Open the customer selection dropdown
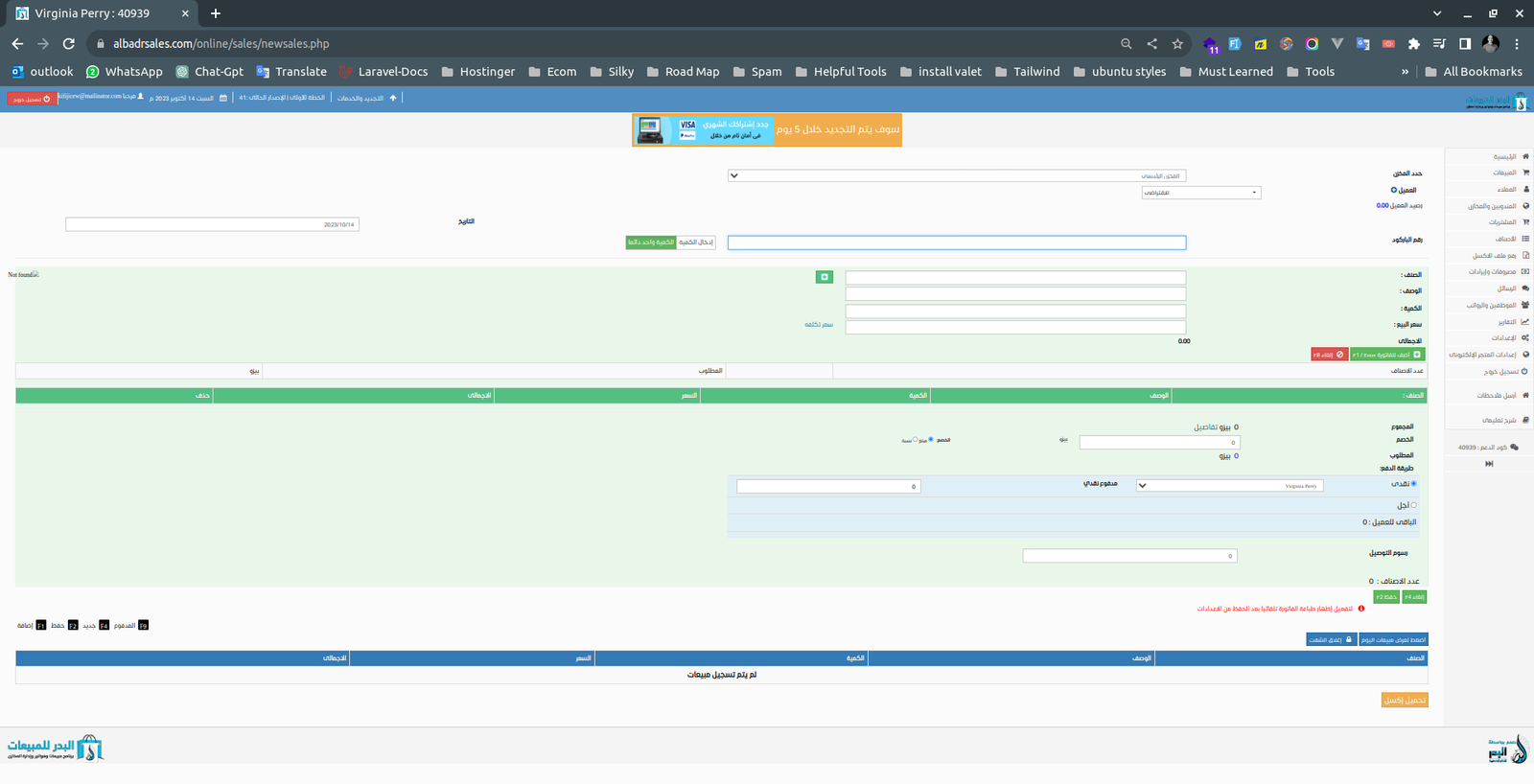 [x=1200, y=193]
